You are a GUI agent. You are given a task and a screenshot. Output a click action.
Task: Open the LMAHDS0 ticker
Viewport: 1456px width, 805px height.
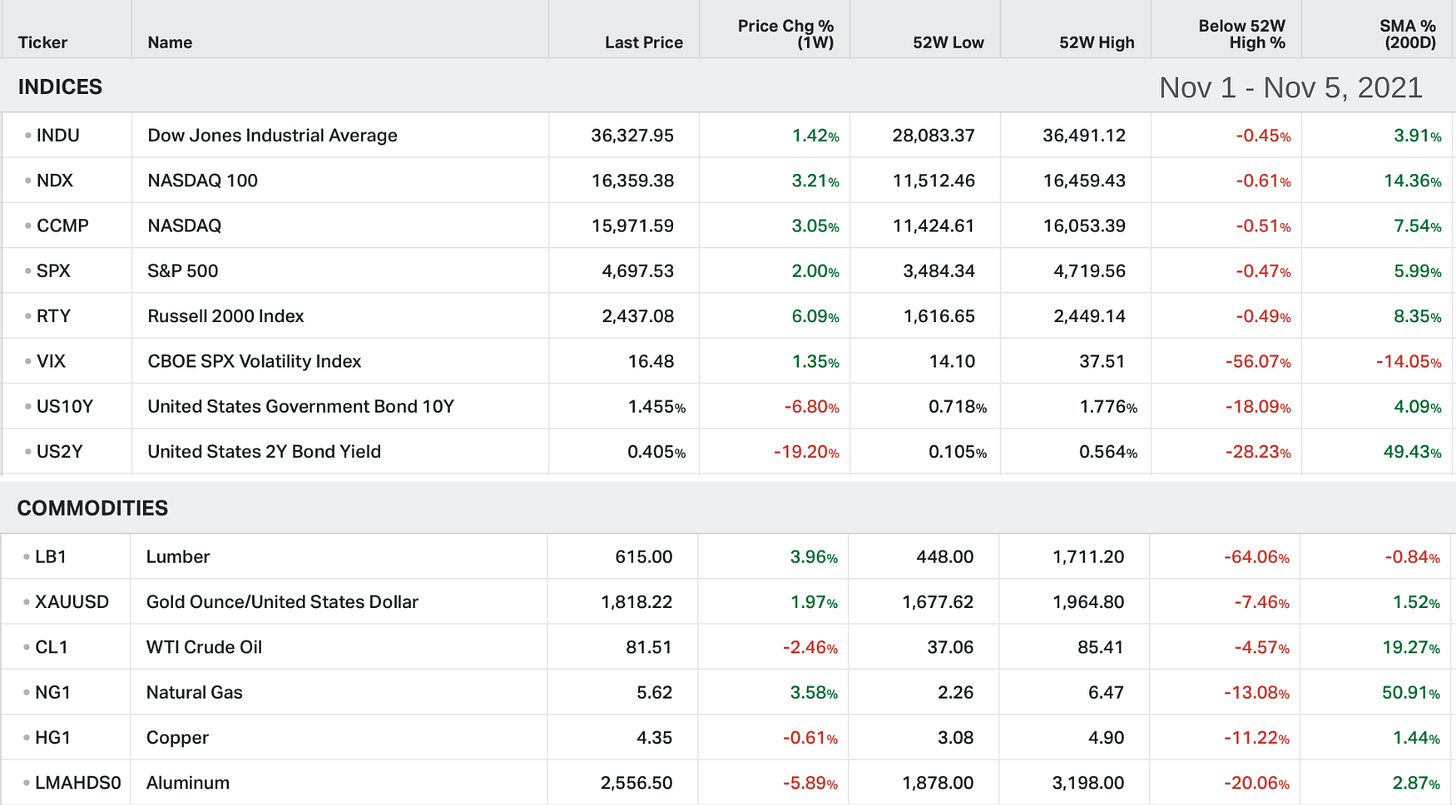pyautogui.click(x=78, y=782)
